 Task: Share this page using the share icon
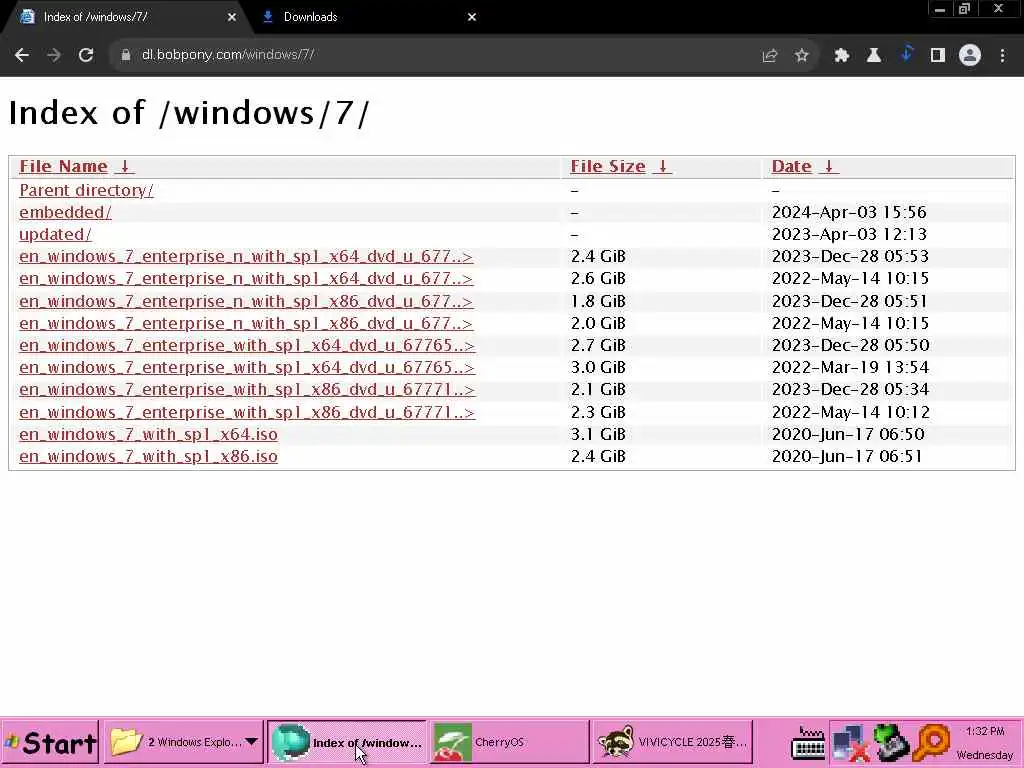(769, 56)
